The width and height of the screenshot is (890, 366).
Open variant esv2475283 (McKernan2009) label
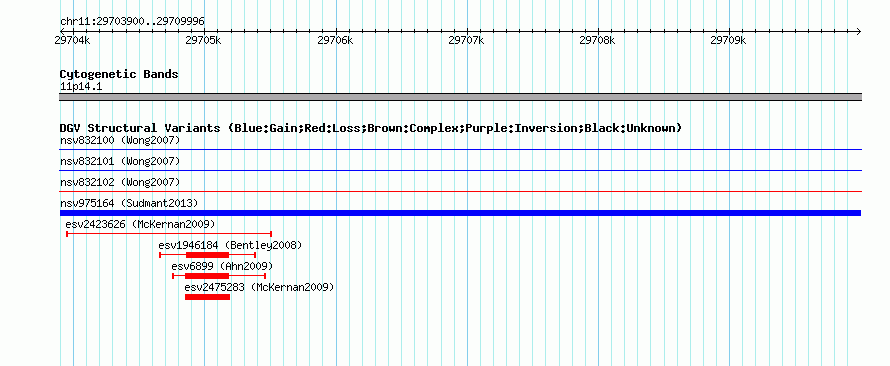coord(259,287)
